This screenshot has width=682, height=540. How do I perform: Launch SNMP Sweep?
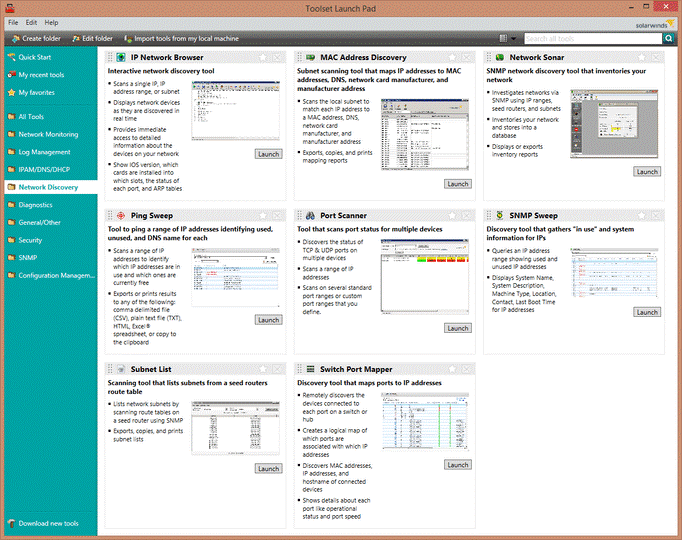(x=647, y=312)
